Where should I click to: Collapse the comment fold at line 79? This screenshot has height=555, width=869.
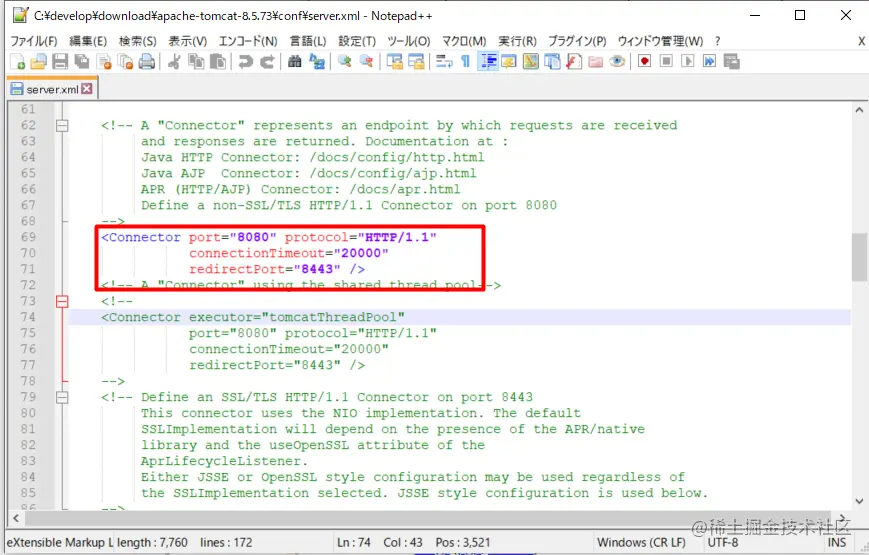point(62,398)
